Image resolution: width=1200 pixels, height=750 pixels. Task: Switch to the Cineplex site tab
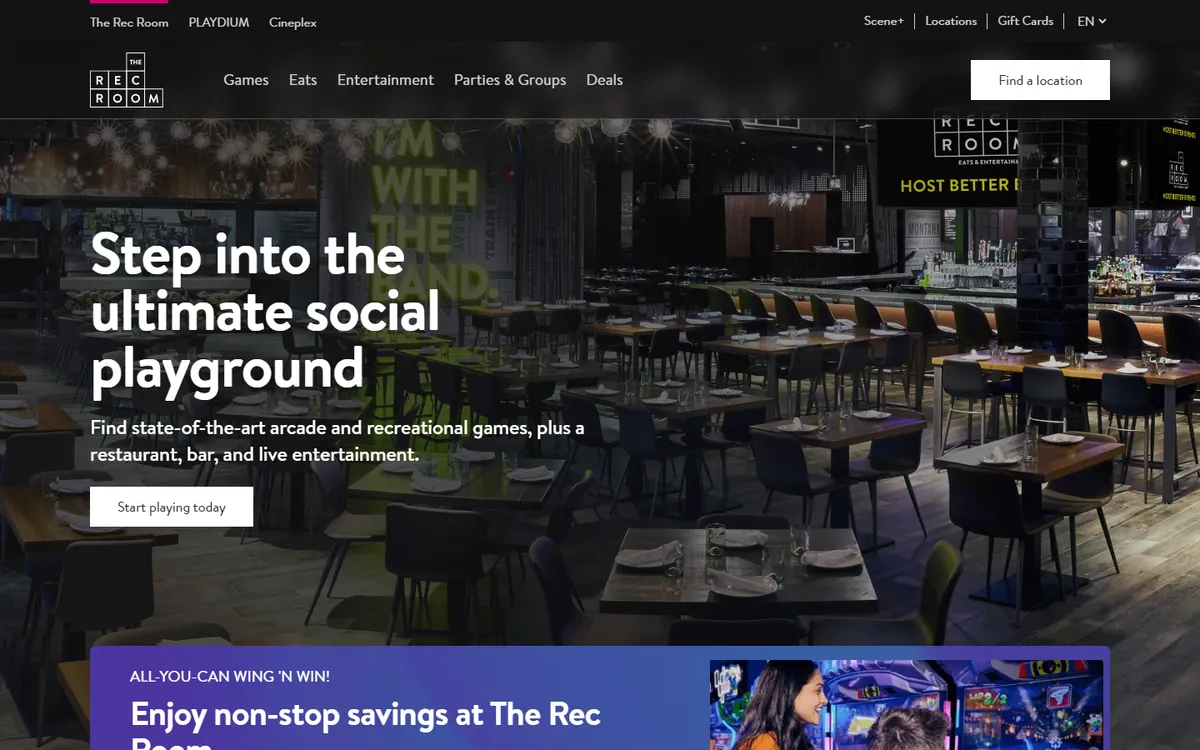coord(293,22)
